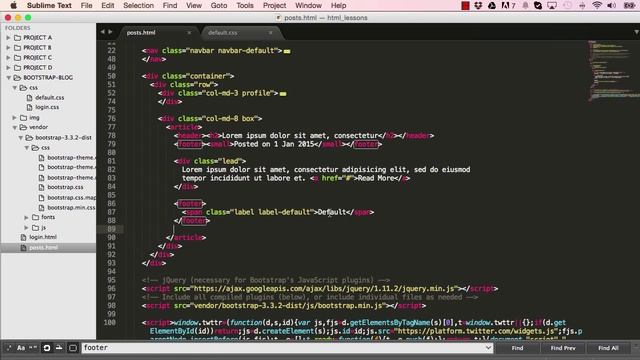Screen dimensions: 640x360
Task: Collapse the bootstrap-3.3.2-dist folder
Action: coord(20,138)
